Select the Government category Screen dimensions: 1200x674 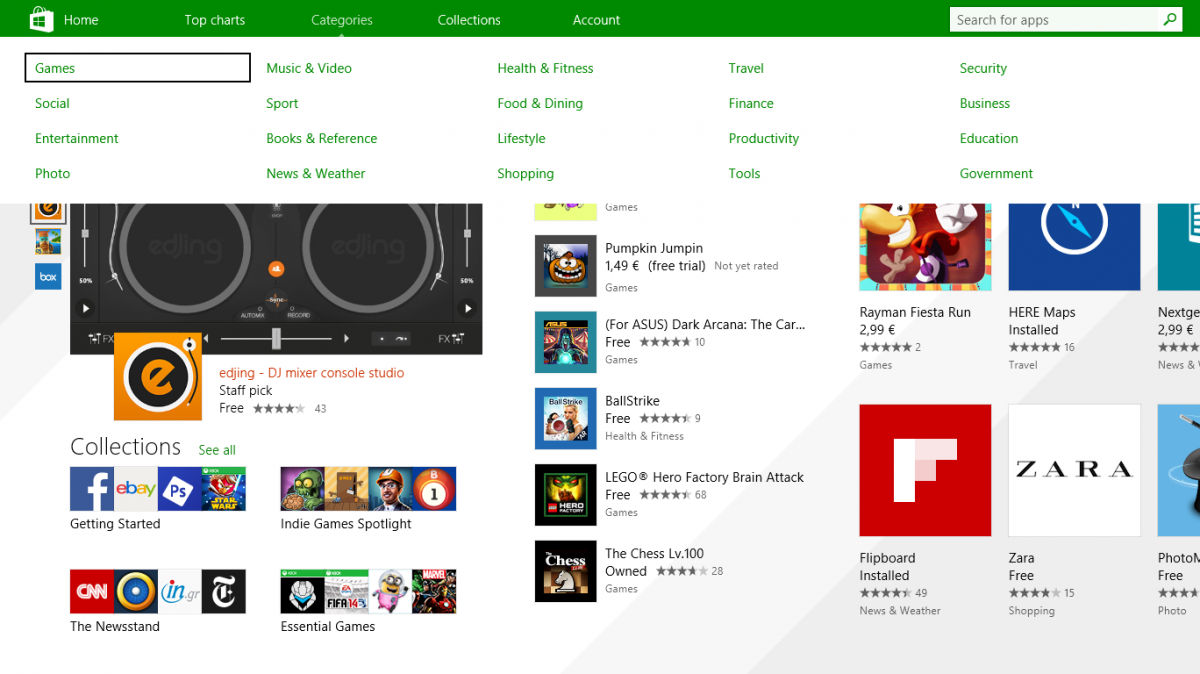[996, 173]
